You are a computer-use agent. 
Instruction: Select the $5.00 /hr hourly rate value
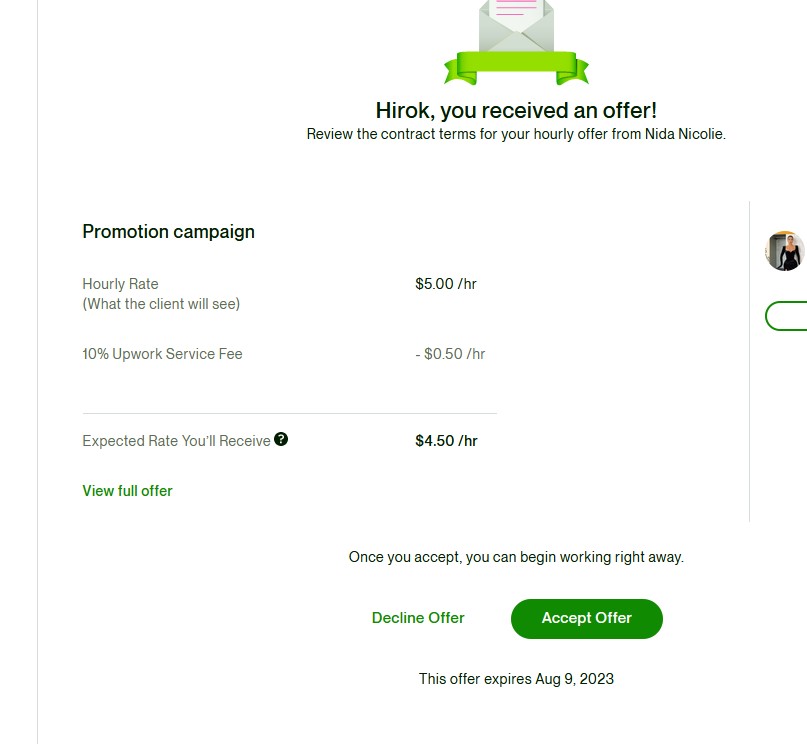point(446,284)
